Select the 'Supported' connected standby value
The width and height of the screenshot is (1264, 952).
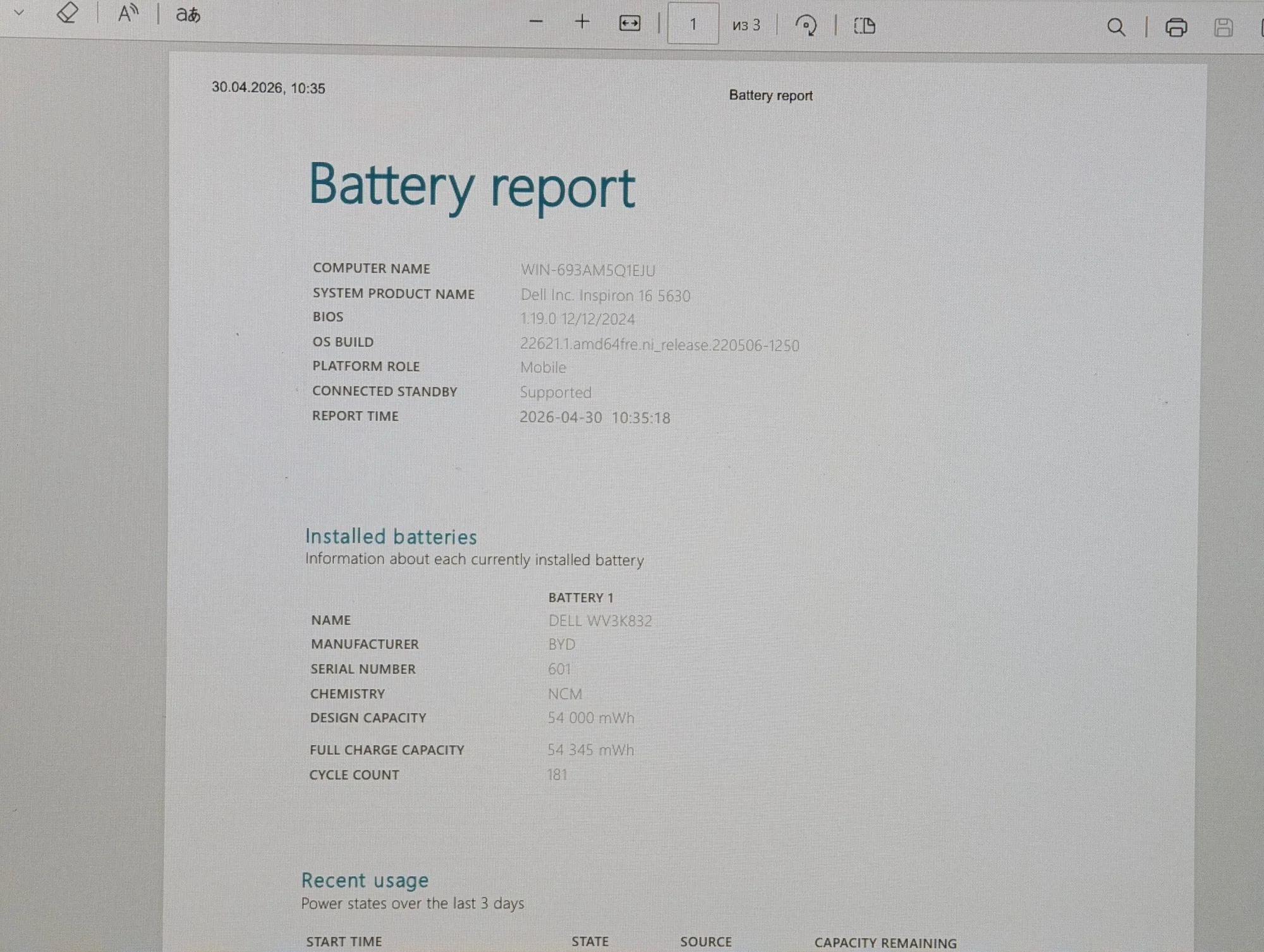click(x=556, y=393)
